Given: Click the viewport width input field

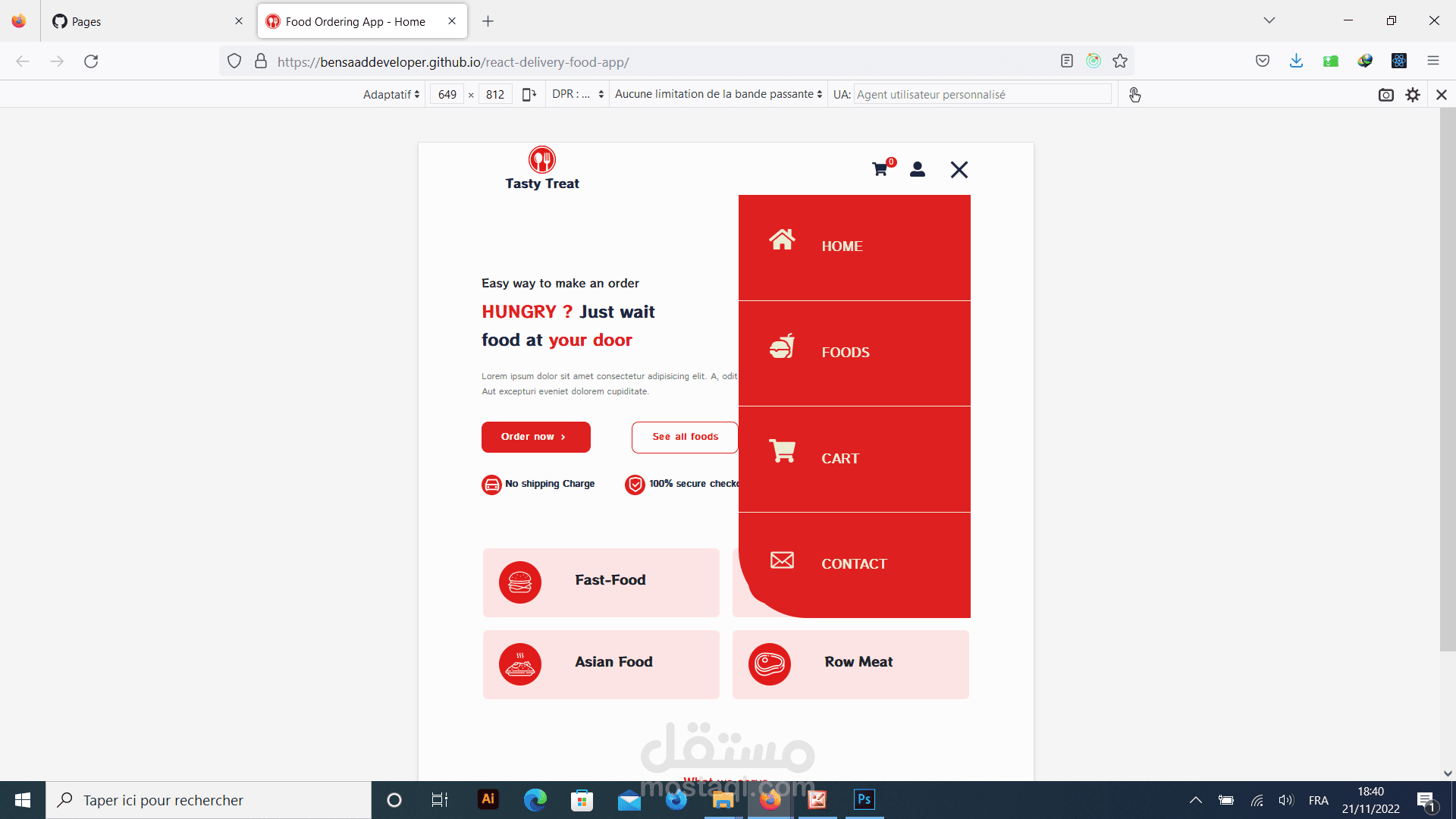Looking at the screenshot, I should (447, 94).
